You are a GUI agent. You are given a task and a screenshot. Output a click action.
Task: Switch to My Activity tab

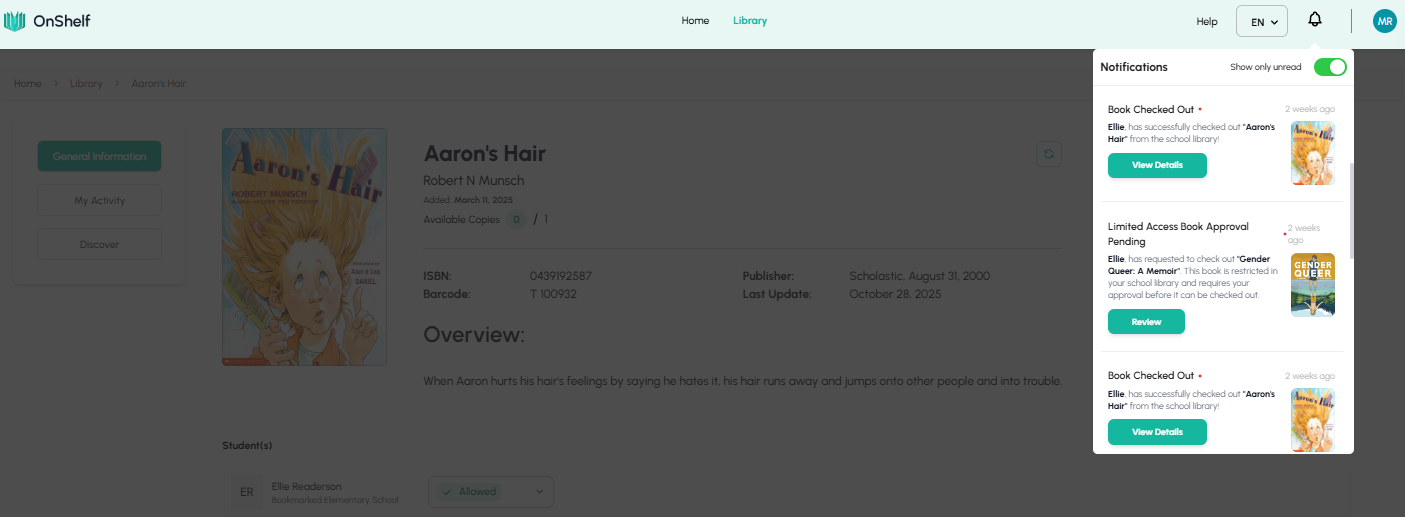tap(99, 200)
